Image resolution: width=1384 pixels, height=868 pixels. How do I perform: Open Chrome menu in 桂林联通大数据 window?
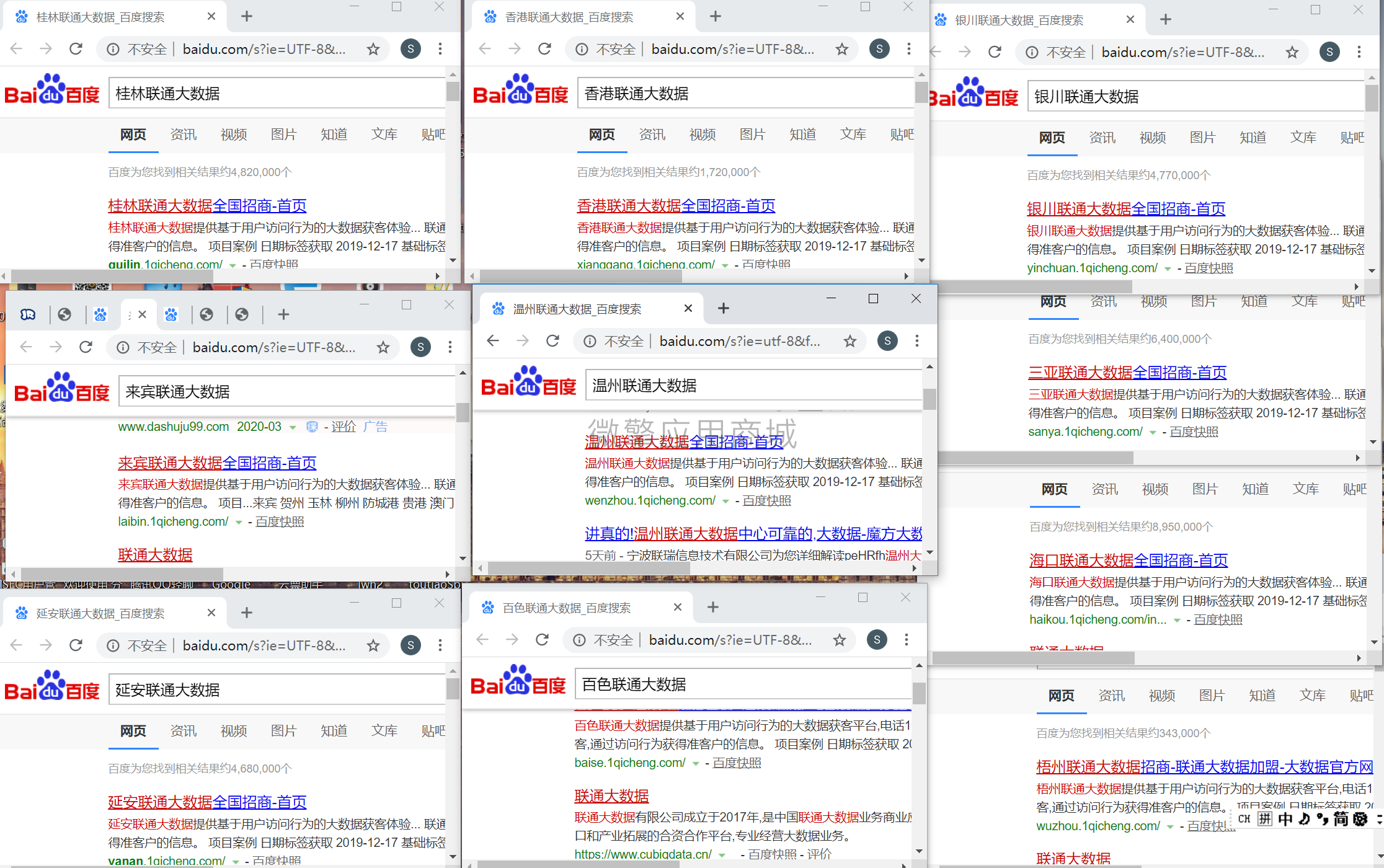440,49
